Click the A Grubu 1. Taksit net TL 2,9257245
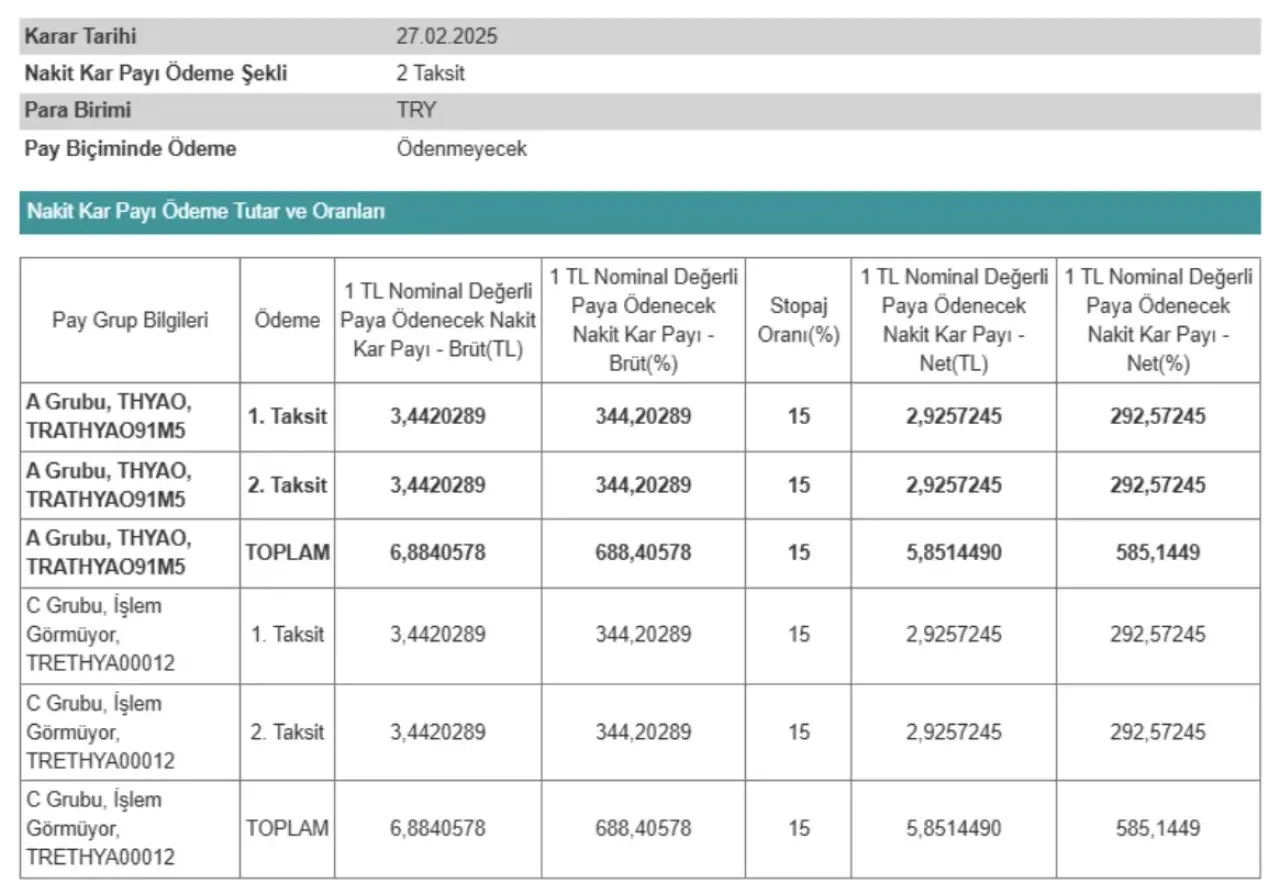 954,416
